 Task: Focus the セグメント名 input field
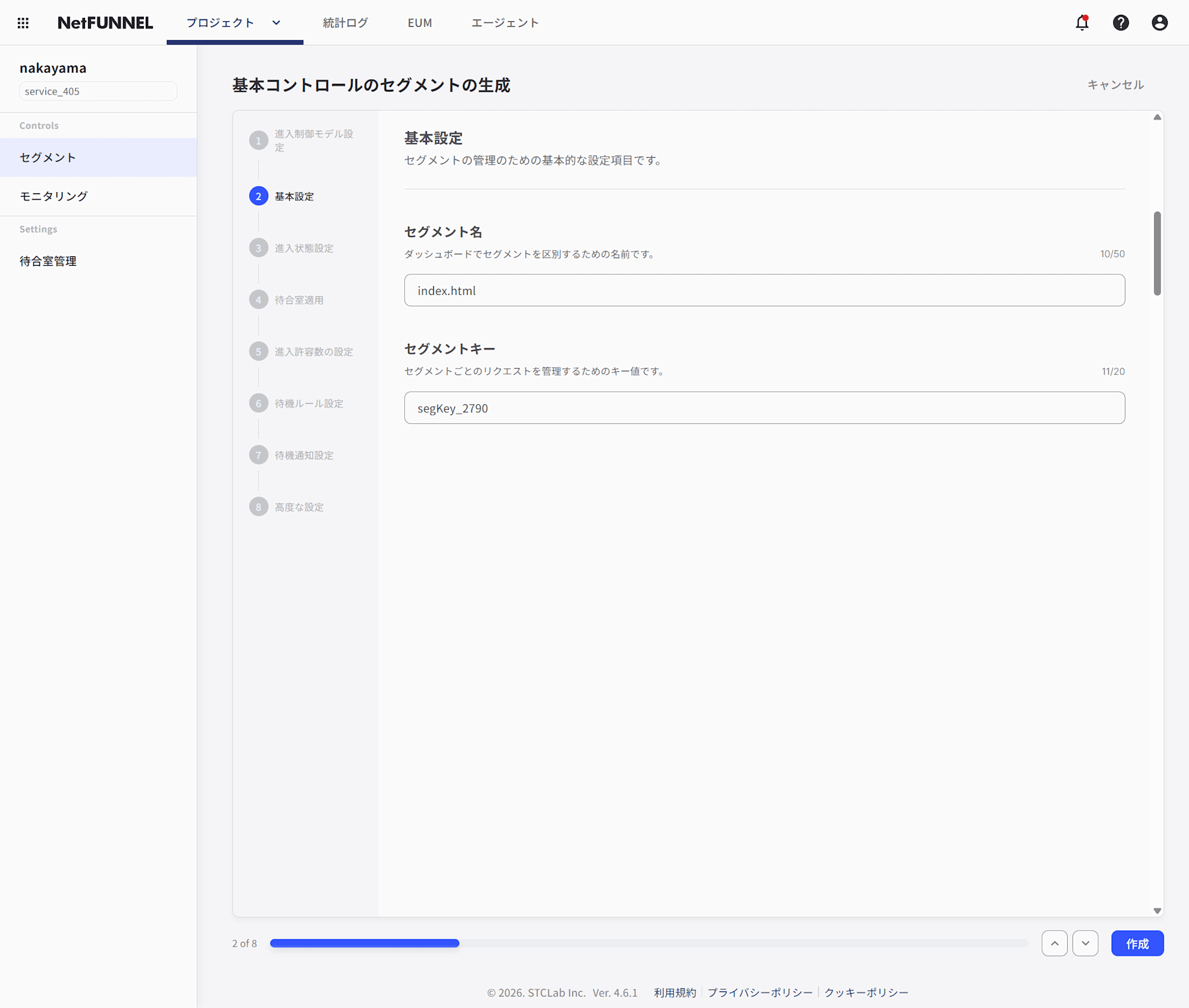764,290
